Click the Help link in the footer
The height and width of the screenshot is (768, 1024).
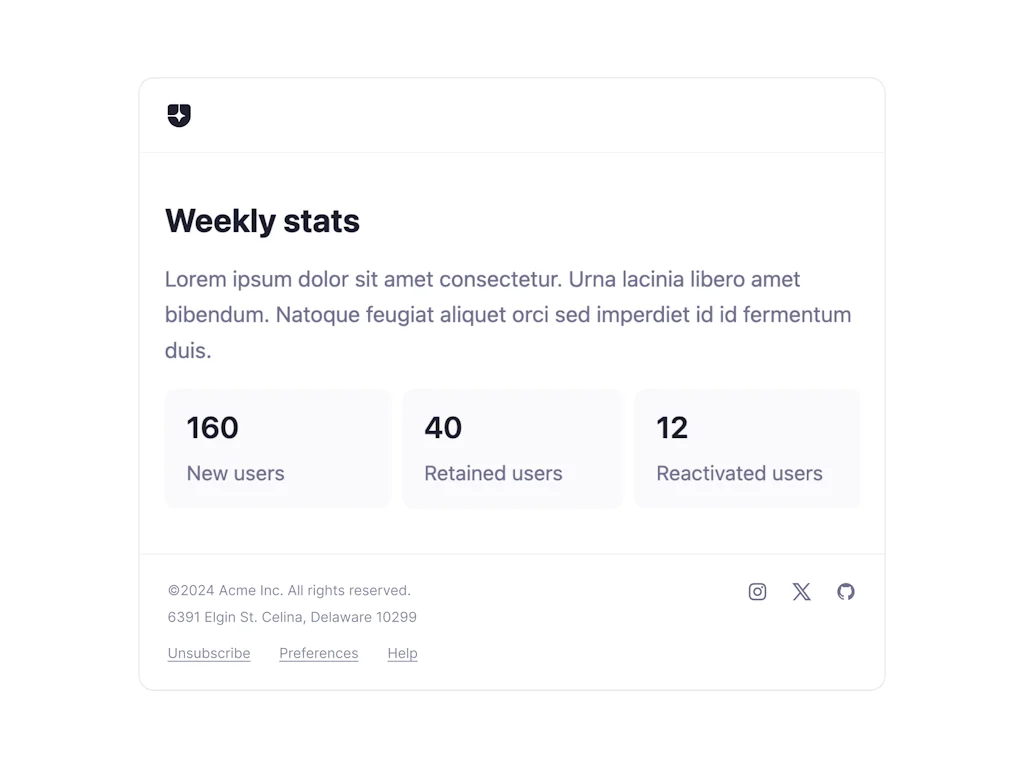pos(402,653)
